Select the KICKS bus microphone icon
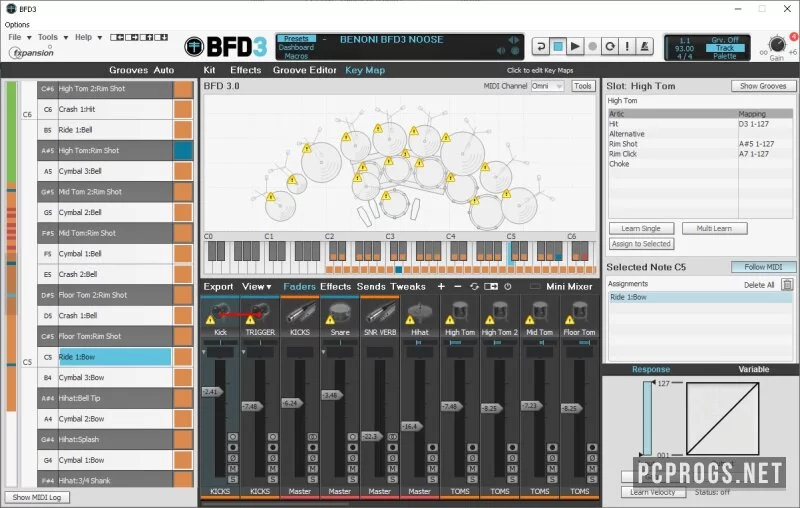 300,311
